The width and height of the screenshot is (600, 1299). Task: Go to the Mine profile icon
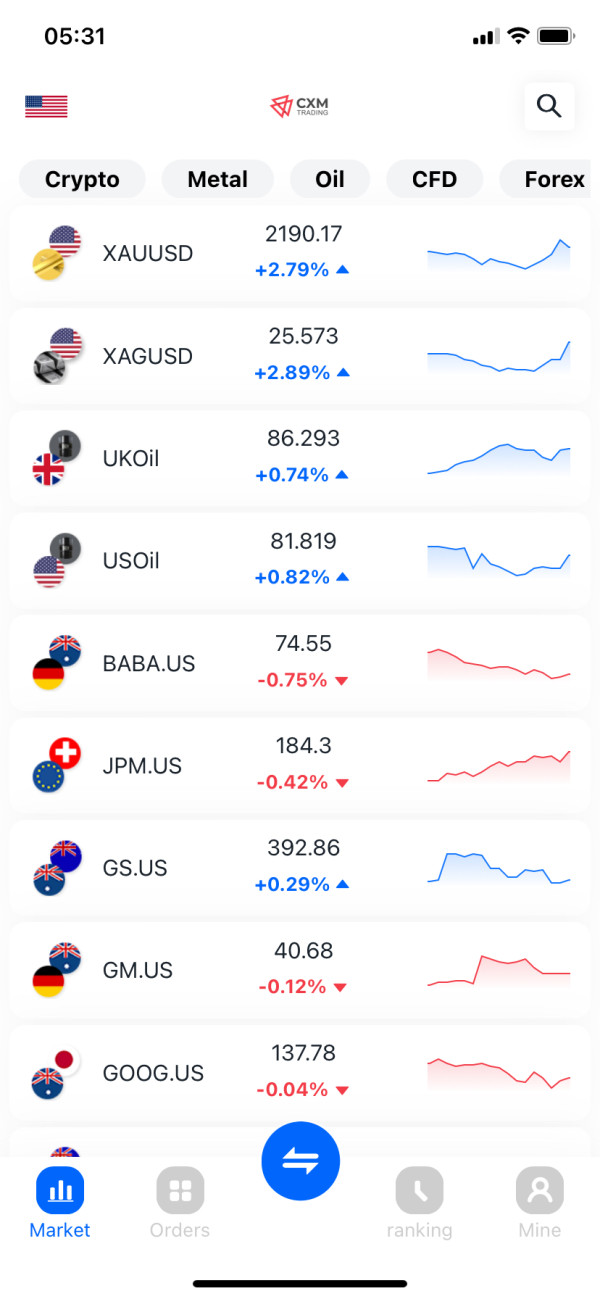pyautogui.click(x=539, y=1191)
